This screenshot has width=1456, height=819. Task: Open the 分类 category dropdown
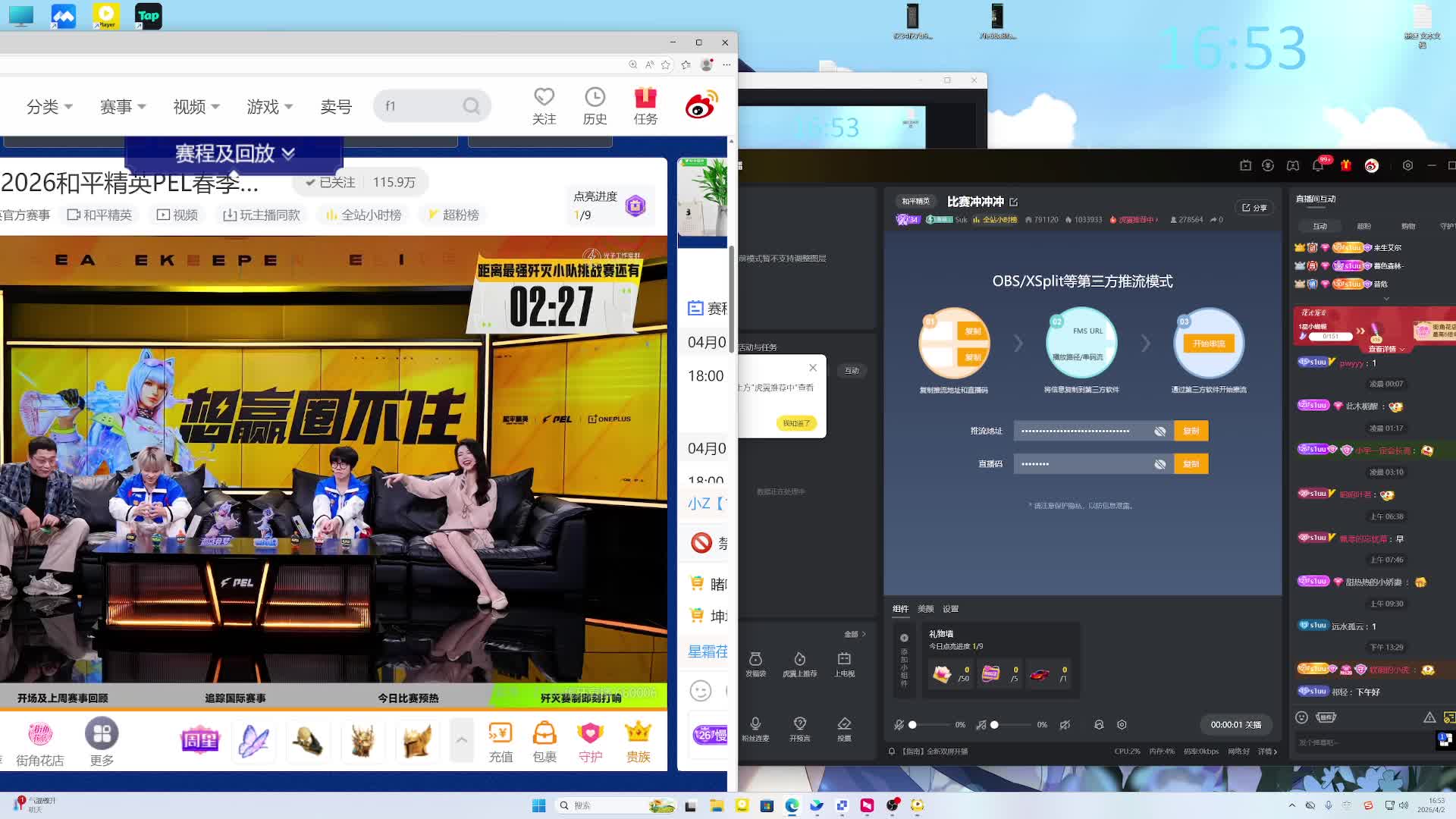point(49,107)
